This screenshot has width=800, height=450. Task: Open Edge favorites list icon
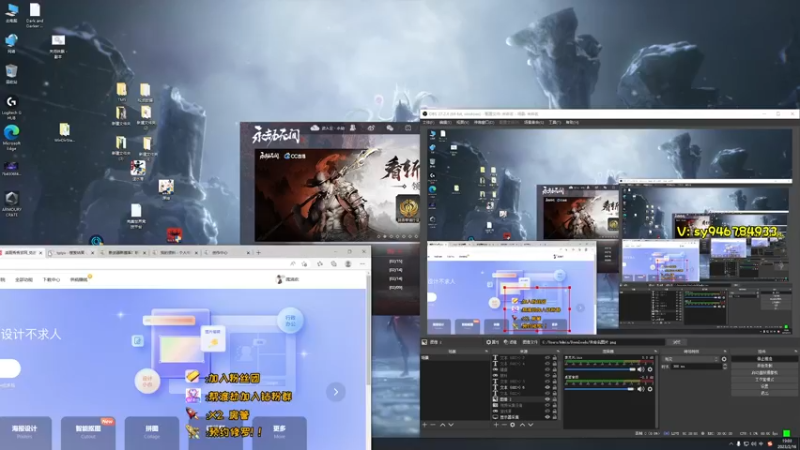pyautogui.click(x=320, y=264)
